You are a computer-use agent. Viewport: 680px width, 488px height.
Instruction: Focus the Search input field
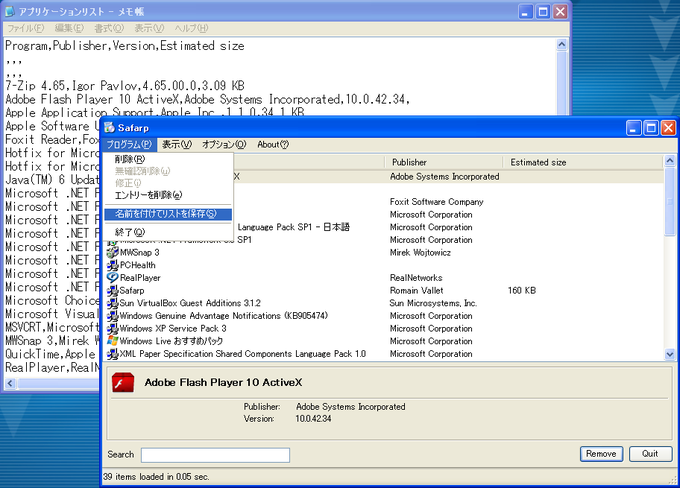(216, 455)
